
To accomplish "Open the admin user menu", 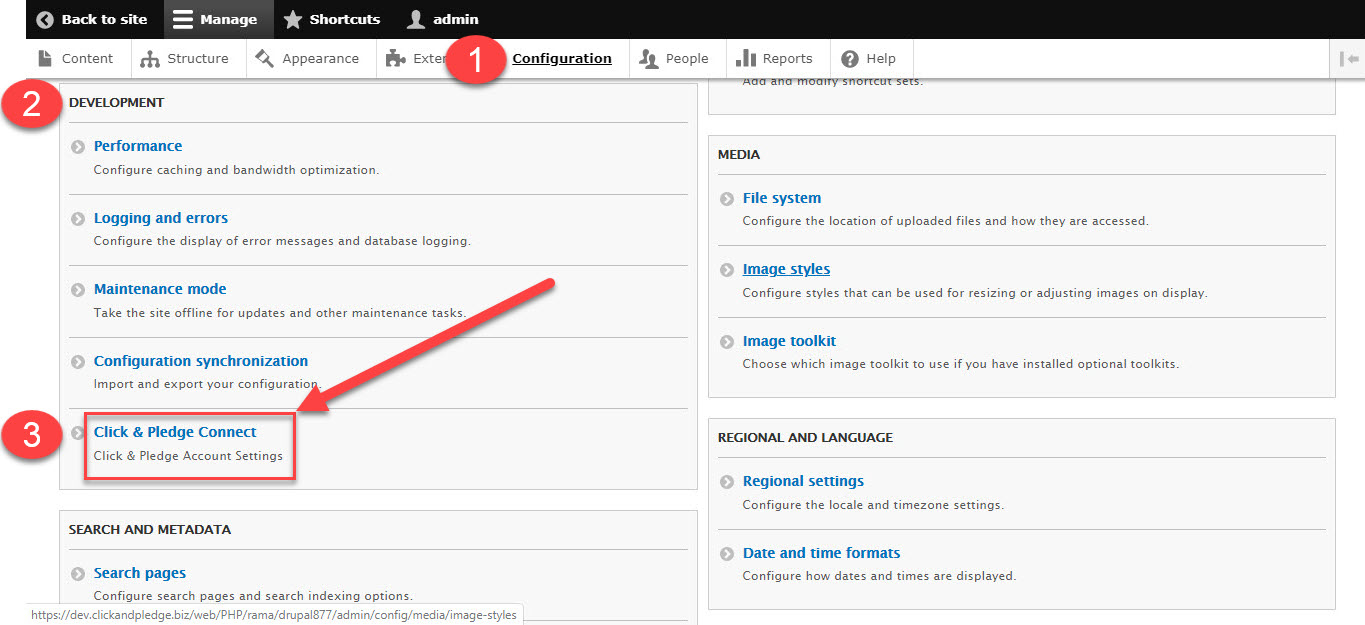I will click(443, 19).
